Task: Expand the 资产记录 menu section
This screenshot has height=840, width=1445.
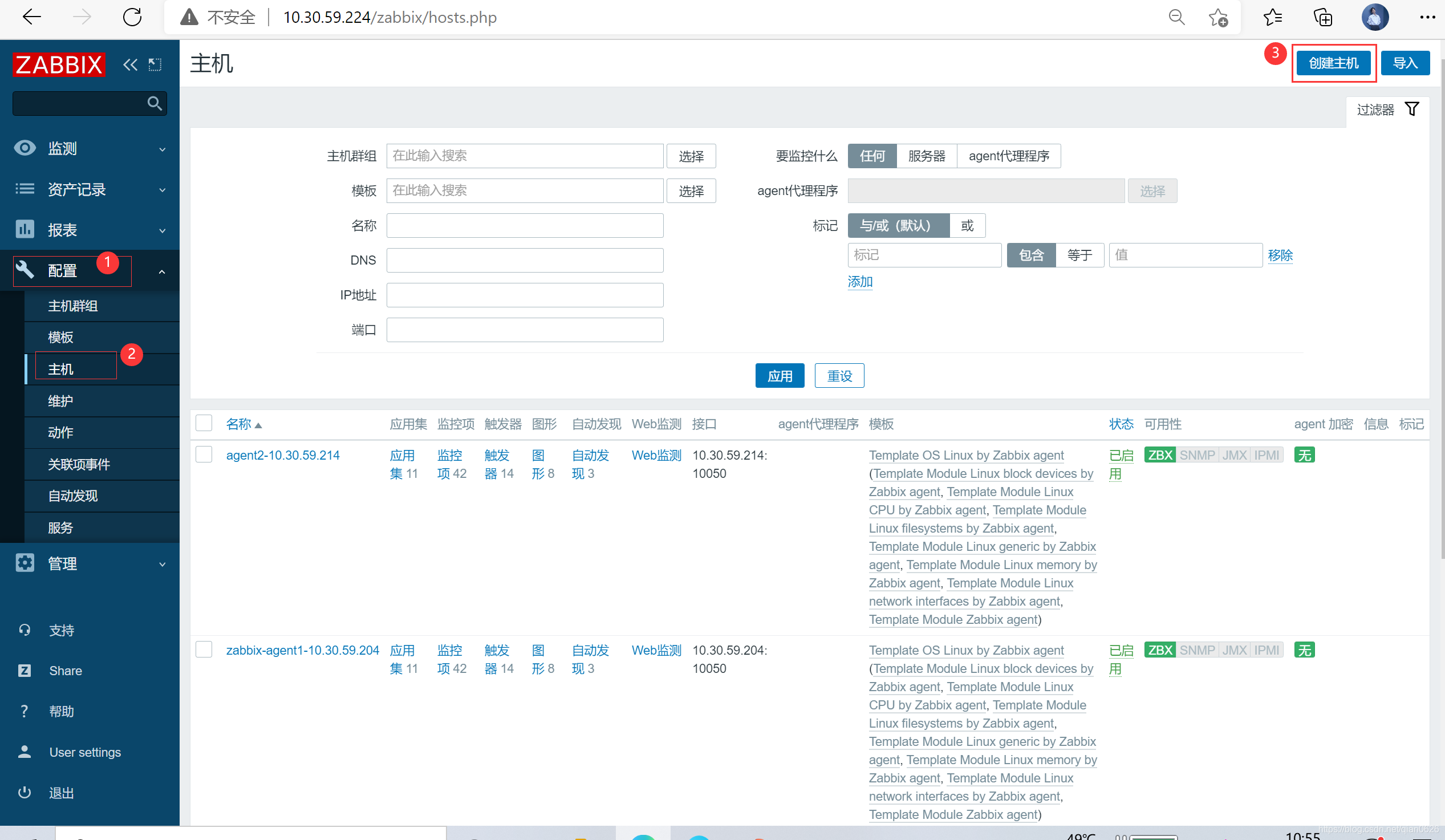Action: [90, 189]
